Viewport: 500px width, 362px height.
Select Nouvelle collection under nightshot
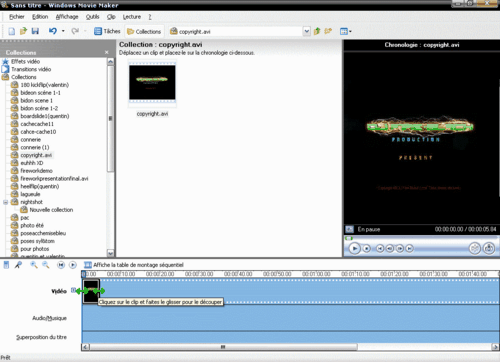point(51,210)
